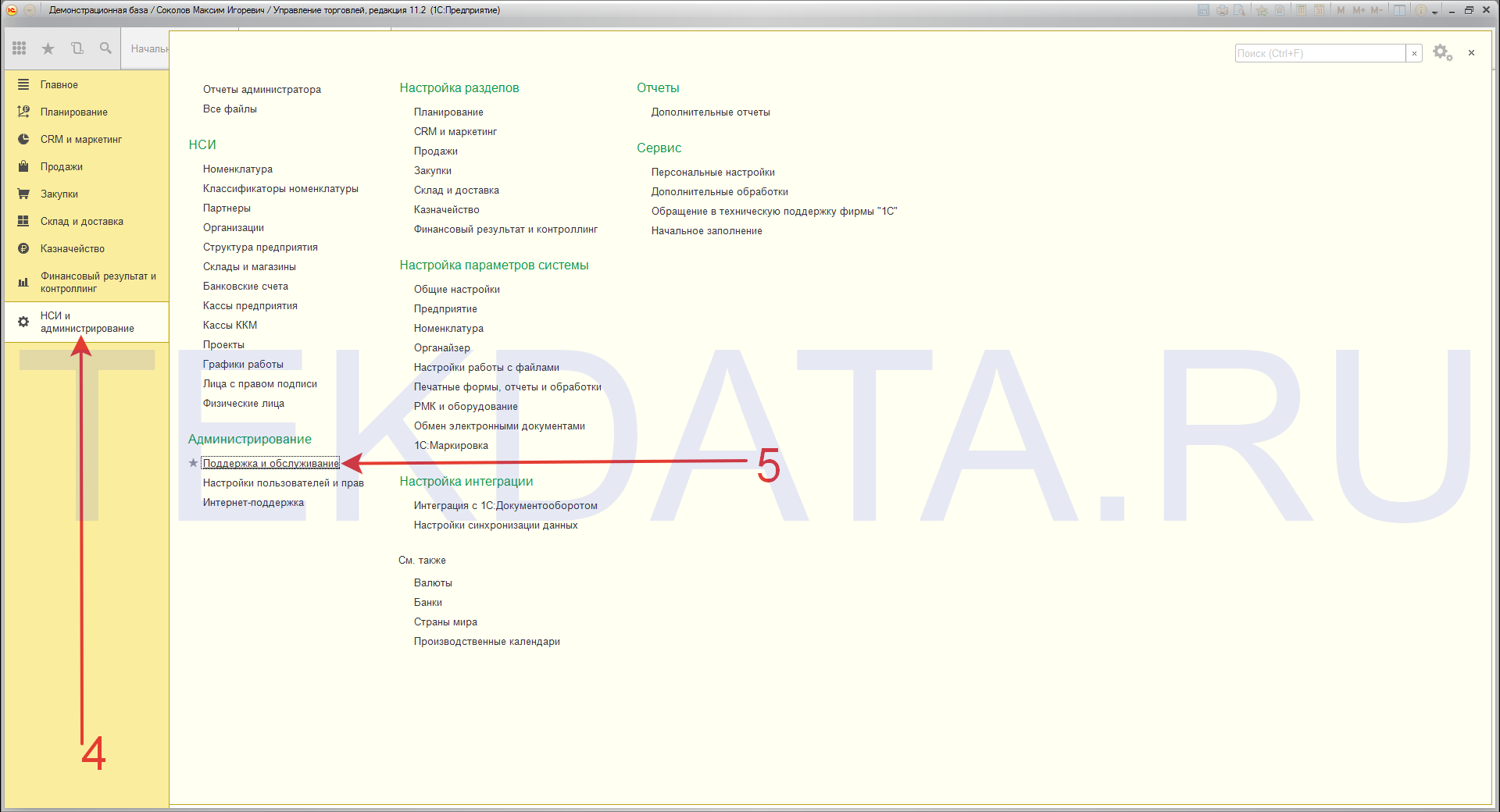Select Продажи section in left sidebar
Image resolution: width=1500 pixels, height=812 pixels.
pyautogui.click(x=61, y=166)
